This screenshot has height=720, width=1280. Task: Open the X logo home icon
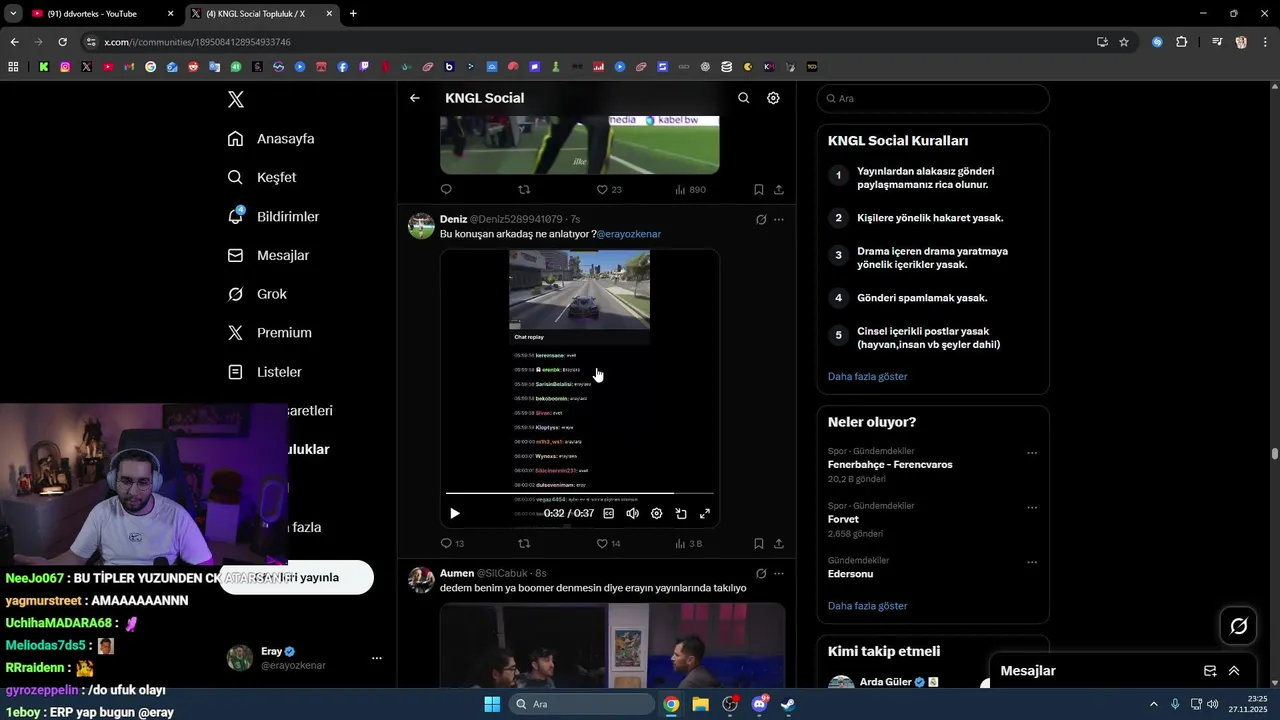(x=235, y=99)
